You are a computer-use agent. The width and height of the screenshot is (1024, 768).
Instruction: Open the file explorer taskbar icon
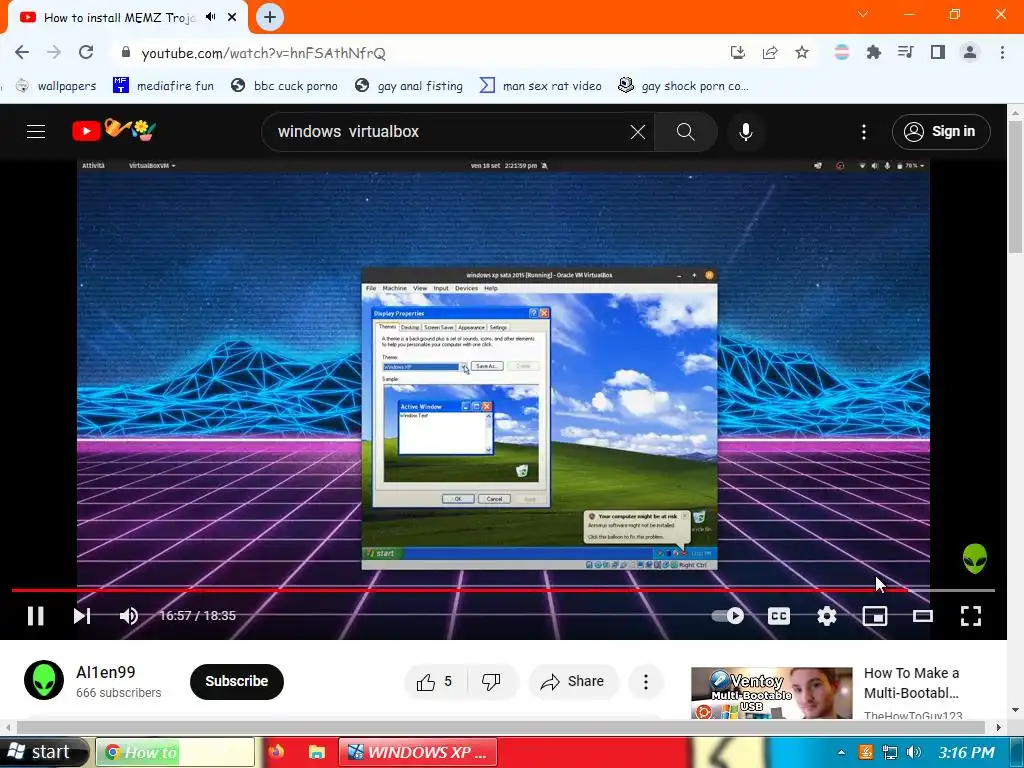317,752
